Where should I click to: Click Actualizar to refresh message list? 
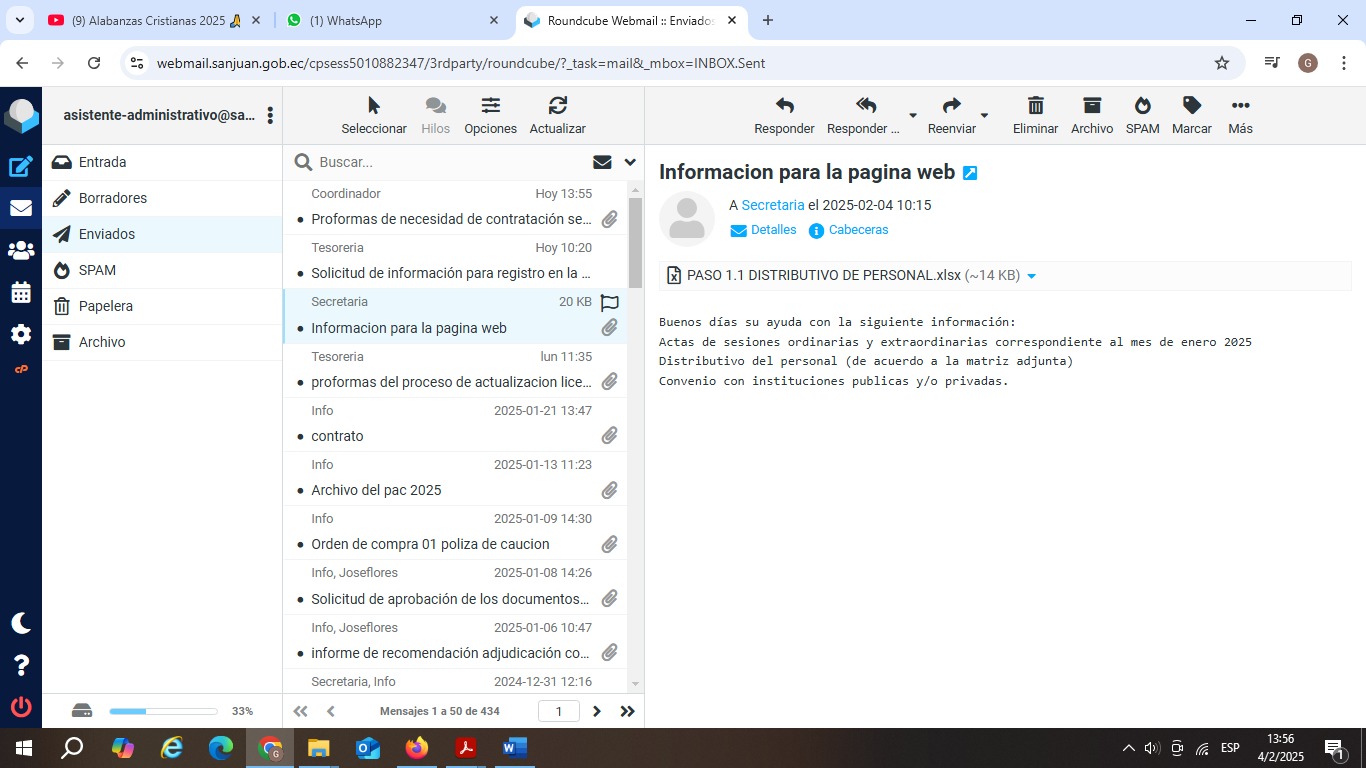557,116
